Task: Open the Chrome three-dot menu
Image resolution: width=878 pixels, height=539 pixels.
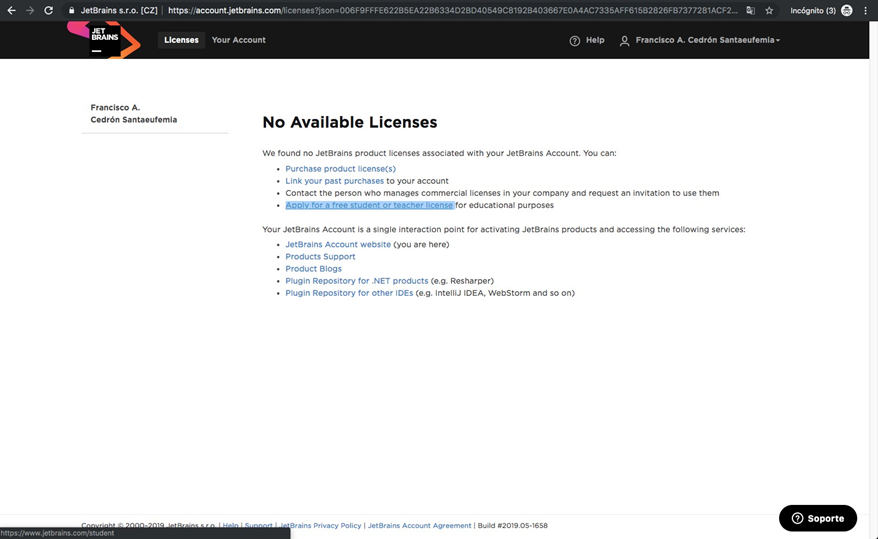Action: coord(865,11)
